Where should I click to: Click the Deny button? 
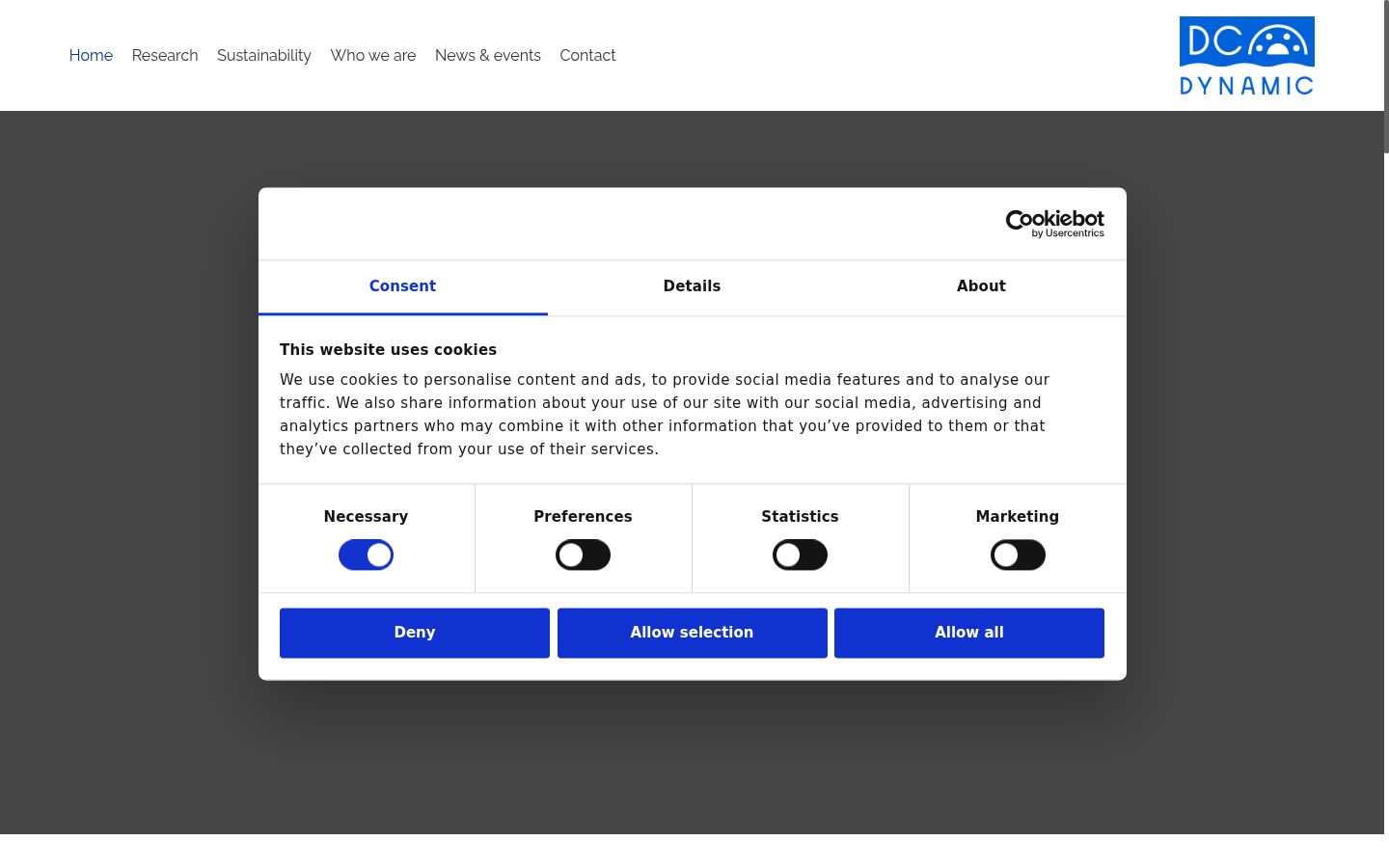(x=415, y=633)
